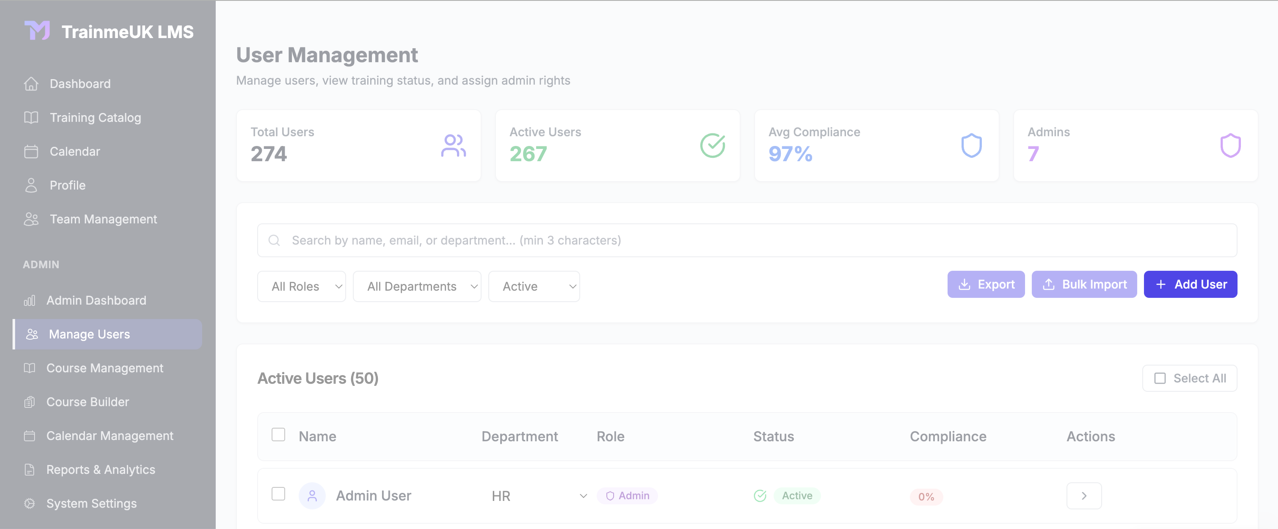Click the Dashboard home icon in sidebar
This screenshot has width=1278, height=529.
pyautogui.click(x=31, y=84)
